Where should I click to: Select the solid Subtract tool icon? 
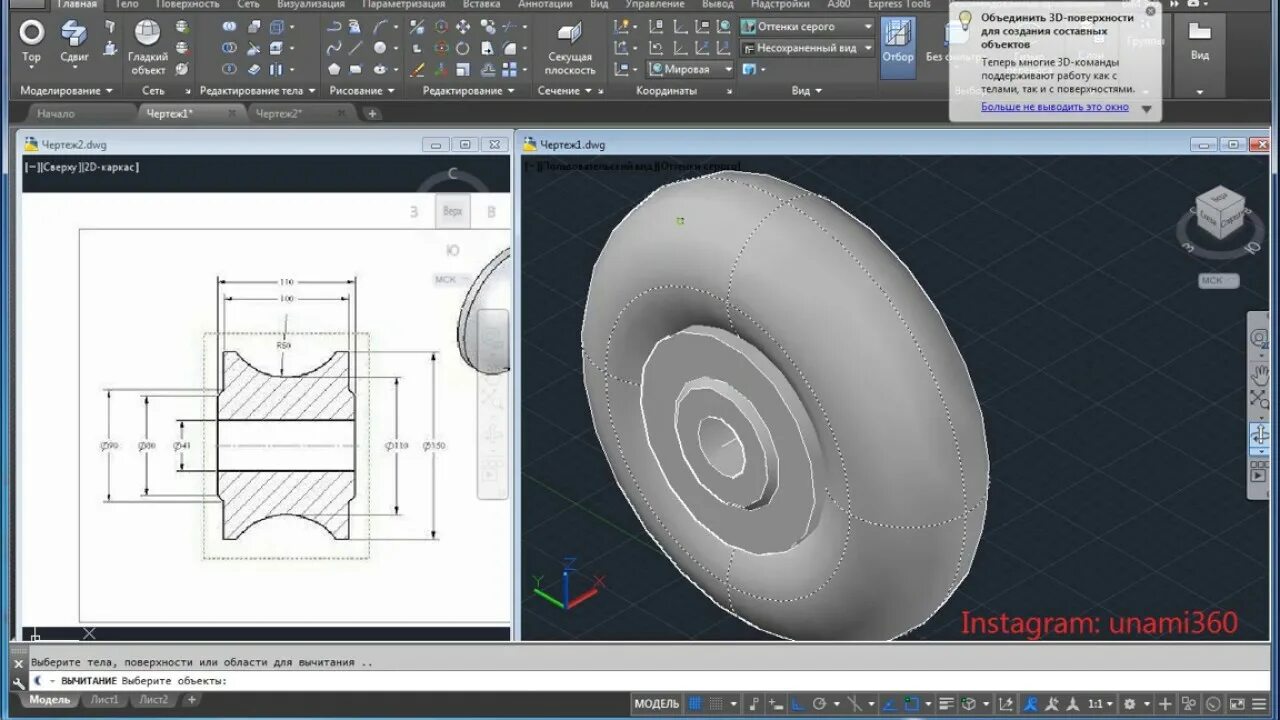(x=229, y=47)
